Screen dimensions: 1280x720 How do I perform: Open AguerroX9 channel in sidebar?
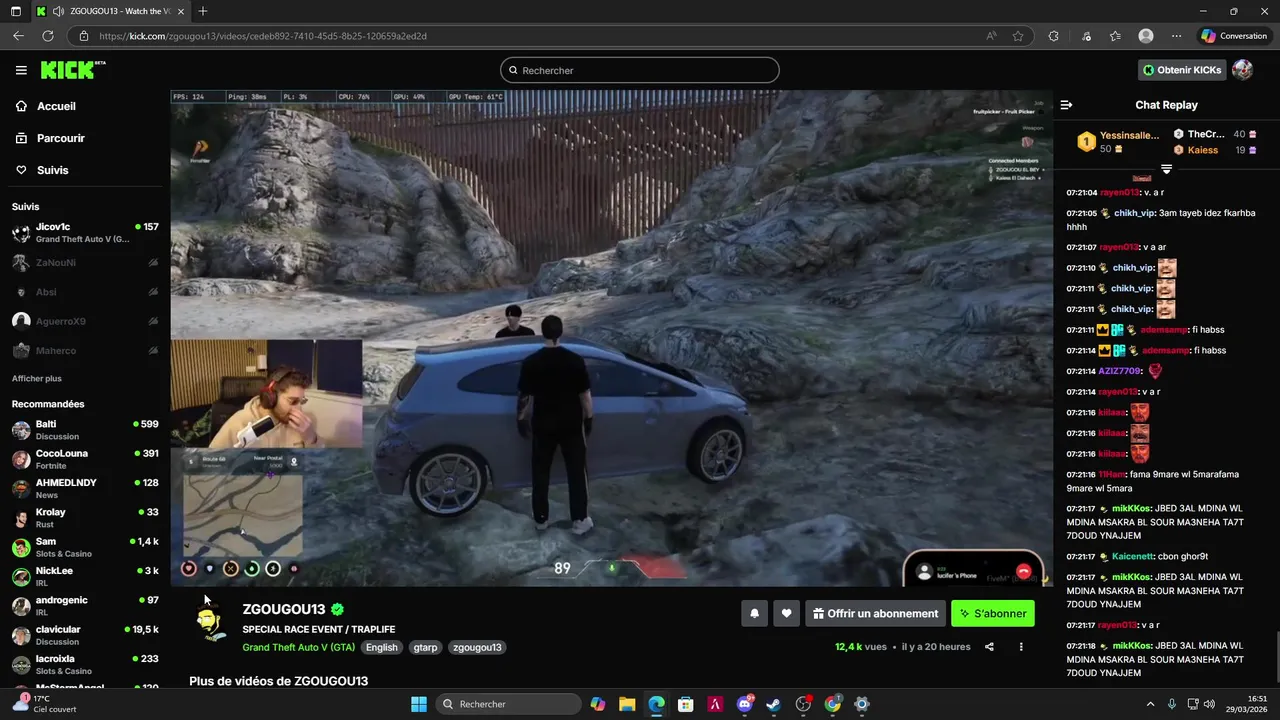pyautogui.click(x=85, y=321)
